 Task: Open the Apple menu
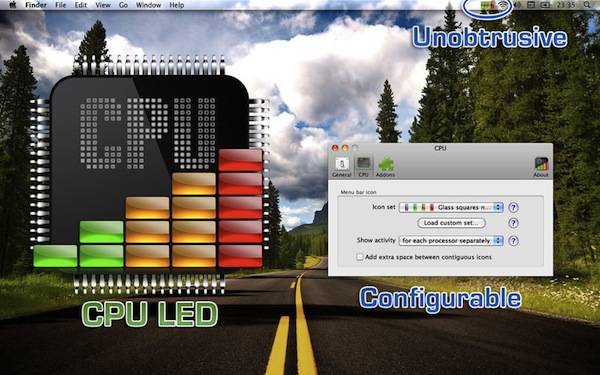[x=13, y=5]
